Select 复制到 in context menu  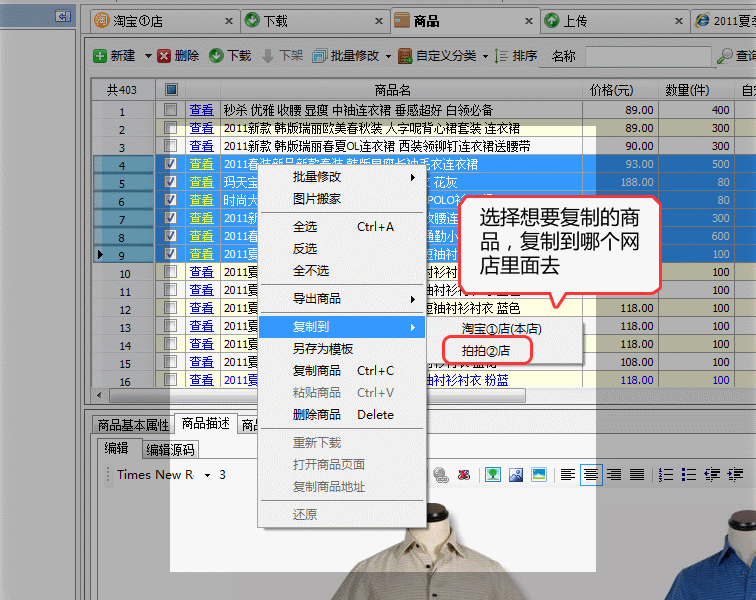[x=342, y=327]
